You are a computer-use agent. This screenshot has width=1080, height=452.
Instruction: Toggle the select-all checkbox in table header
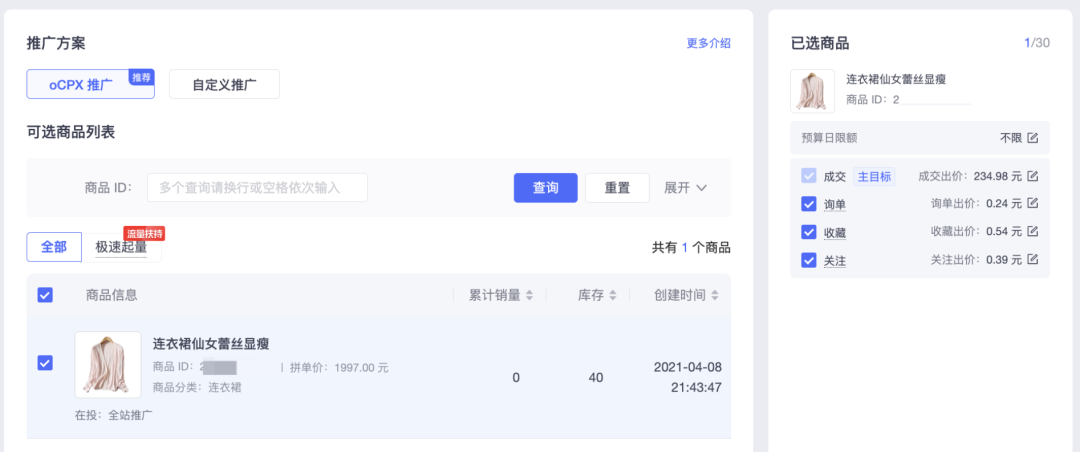coord(45,295)
